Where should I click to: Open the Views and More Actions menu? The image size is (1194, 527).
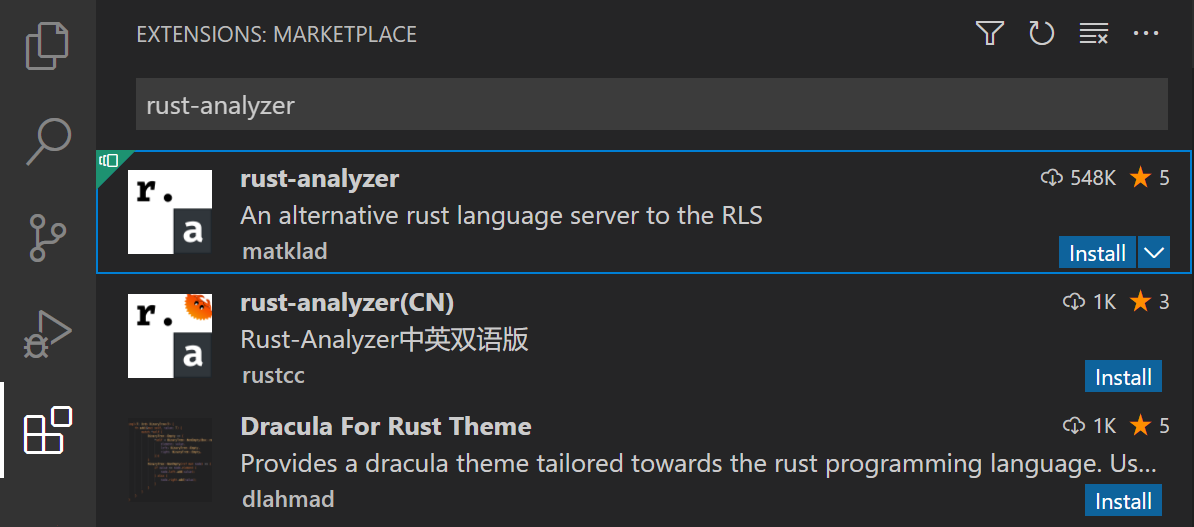coord(1145,34)
